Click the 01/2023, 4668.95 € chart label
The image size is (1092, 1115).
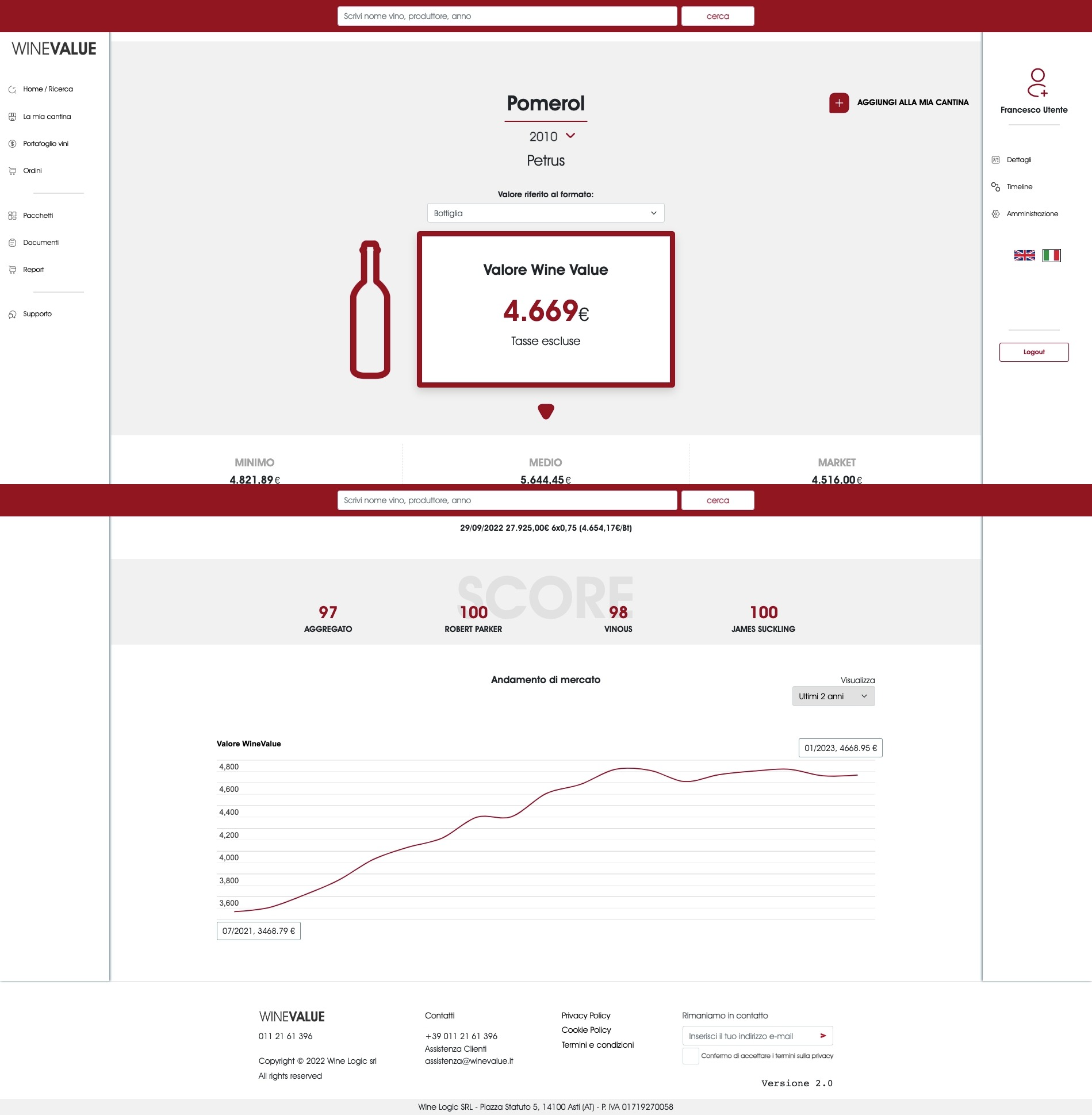(x=840, y=748)
